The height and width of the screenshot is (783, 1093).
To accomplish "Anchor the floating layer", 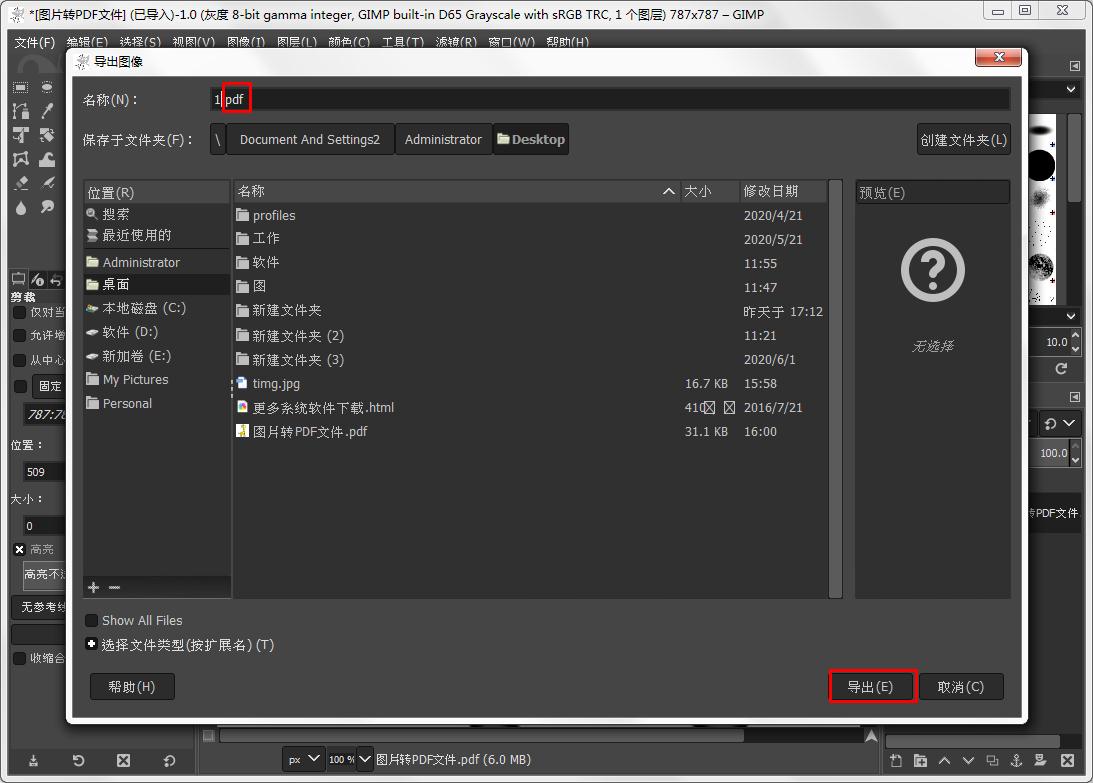I will coord(1017,761).
